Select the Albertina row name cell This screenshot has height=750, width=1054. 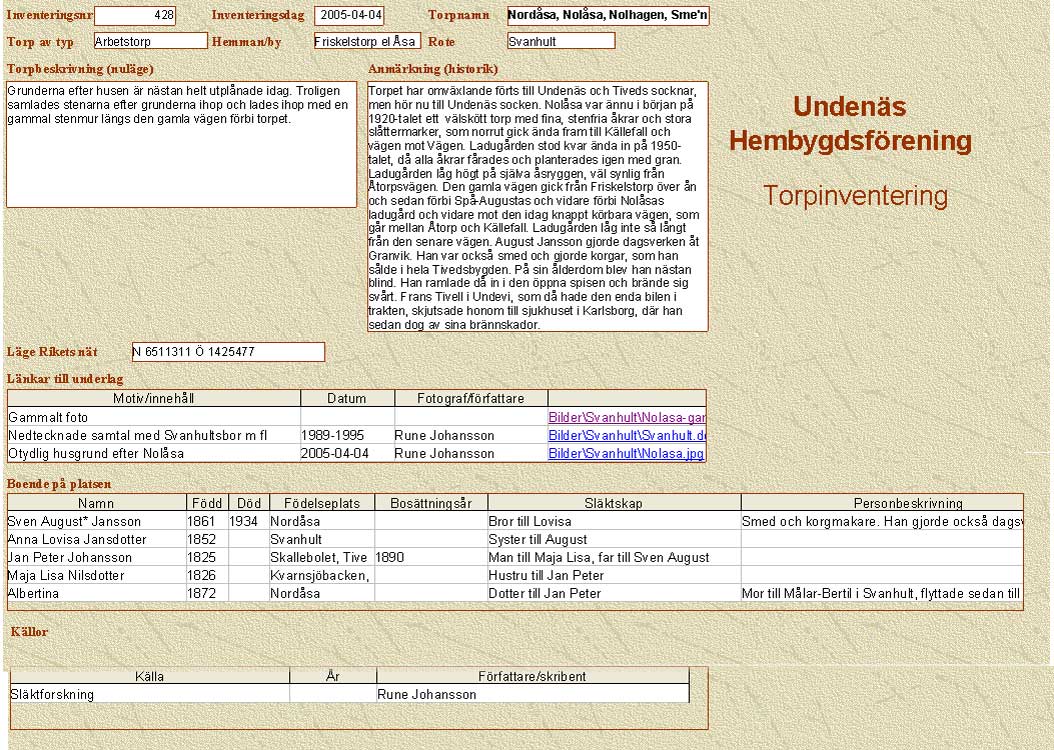96,593
